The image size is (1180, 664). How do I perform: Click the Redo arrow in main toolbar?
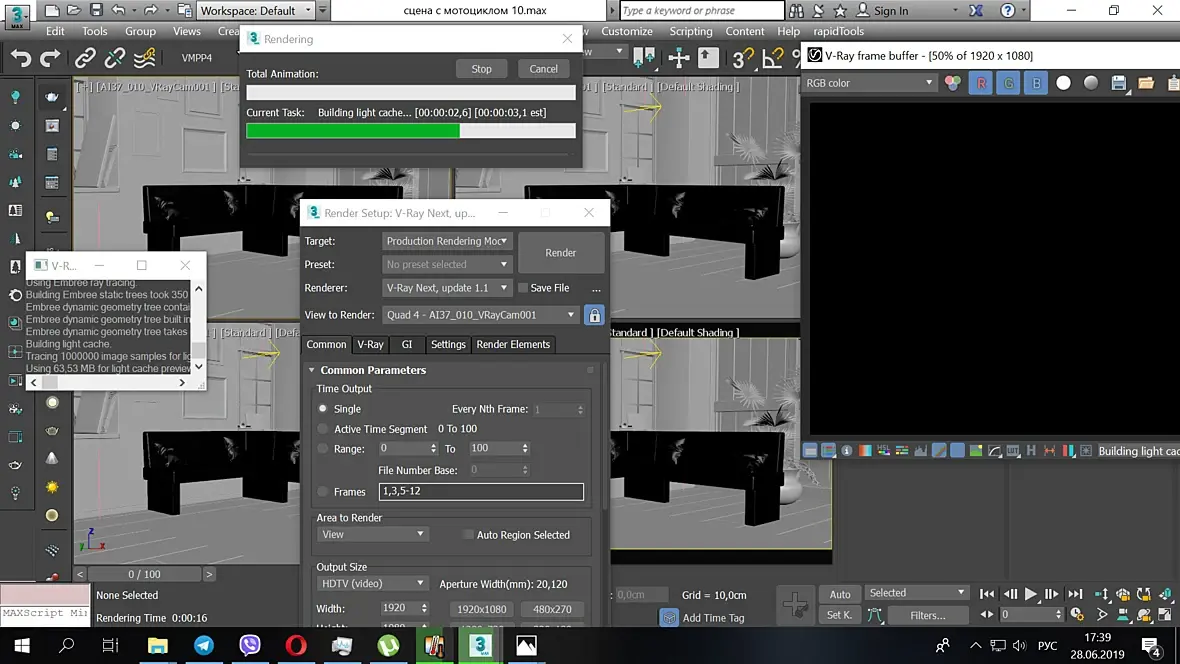[50, 58]
